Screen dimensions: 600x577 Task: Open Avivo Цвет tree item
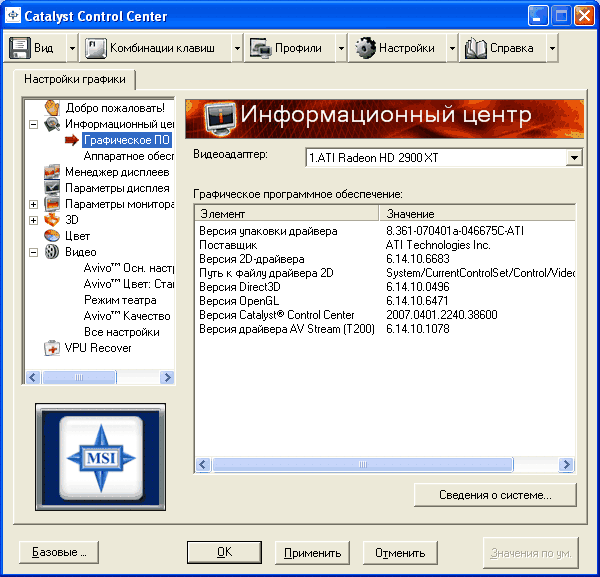coord(129,284)
